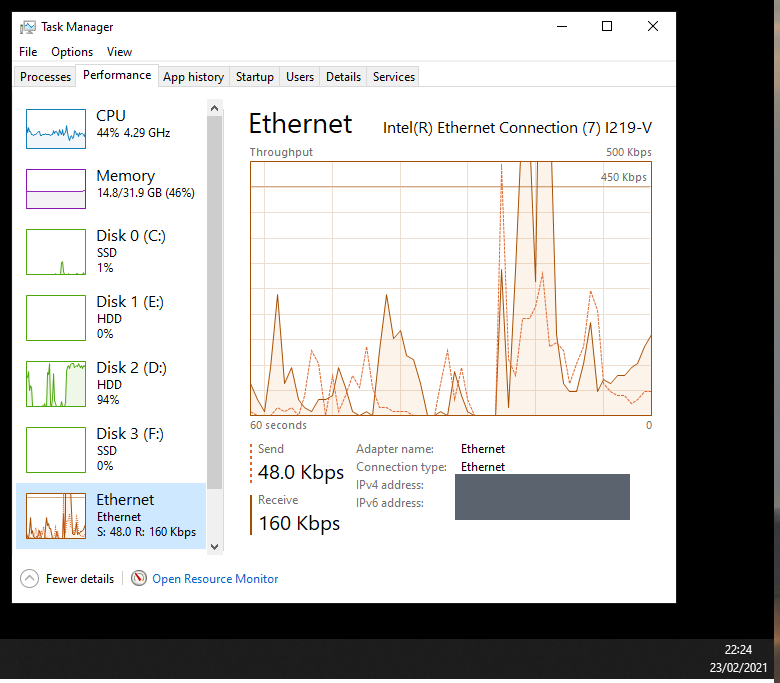The image size is (780, 683).
Task: Switch to the Processes tab
Action: click(x=46, y=77)
